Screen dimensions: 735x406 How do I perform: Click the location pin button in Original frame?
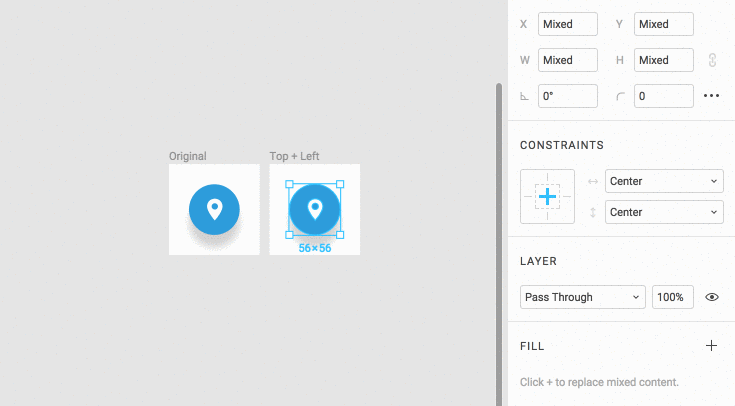point(214,210)
